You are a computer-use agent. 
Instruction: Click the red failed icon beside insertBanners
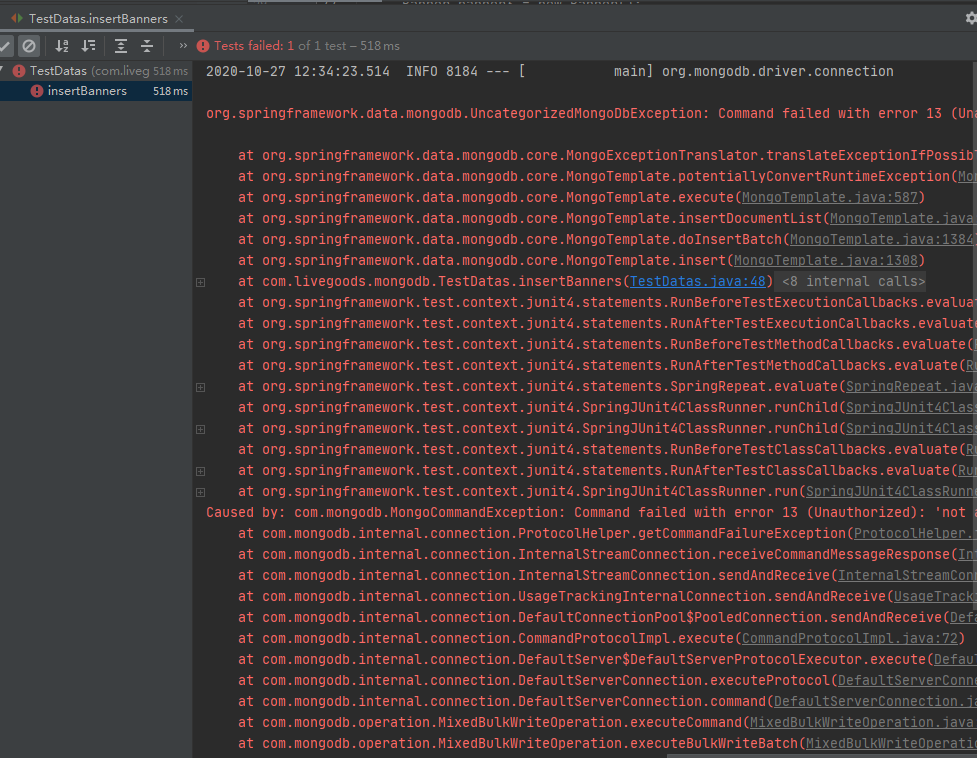[x=37, y=91]
